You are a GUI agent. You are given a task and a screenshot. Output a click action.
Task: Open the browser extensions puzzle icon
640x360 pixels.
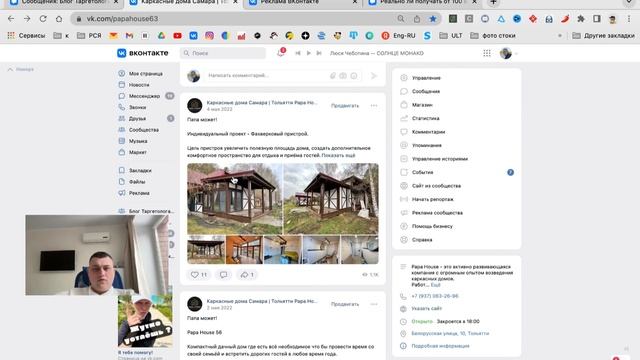click(x=580, y=19)
